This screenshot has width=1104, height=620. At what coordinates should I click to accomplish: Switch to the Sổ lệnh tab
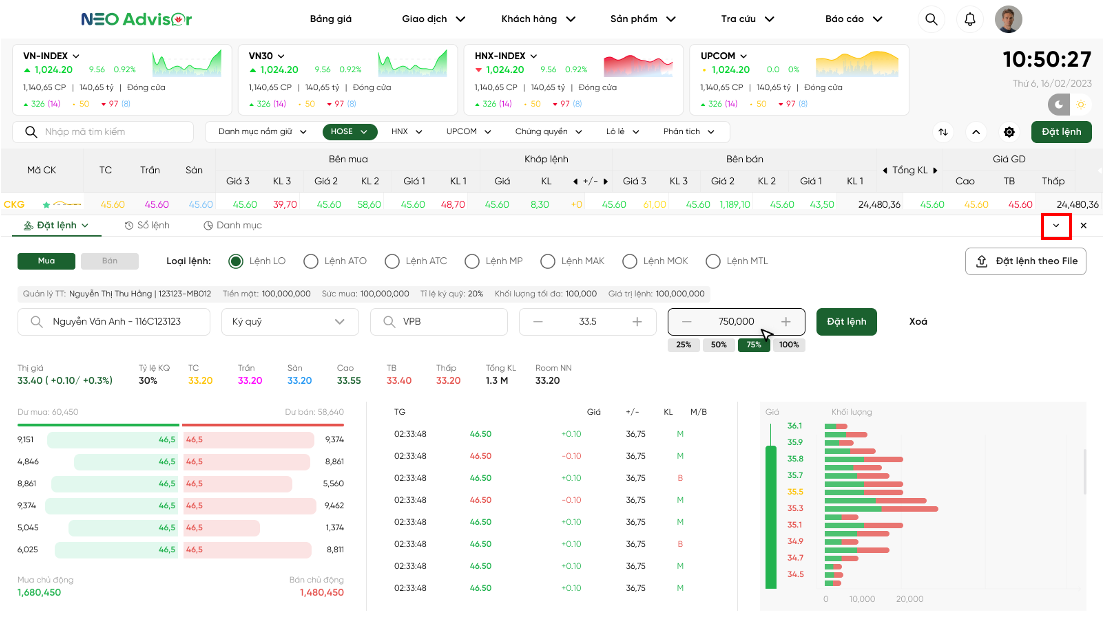147,226
